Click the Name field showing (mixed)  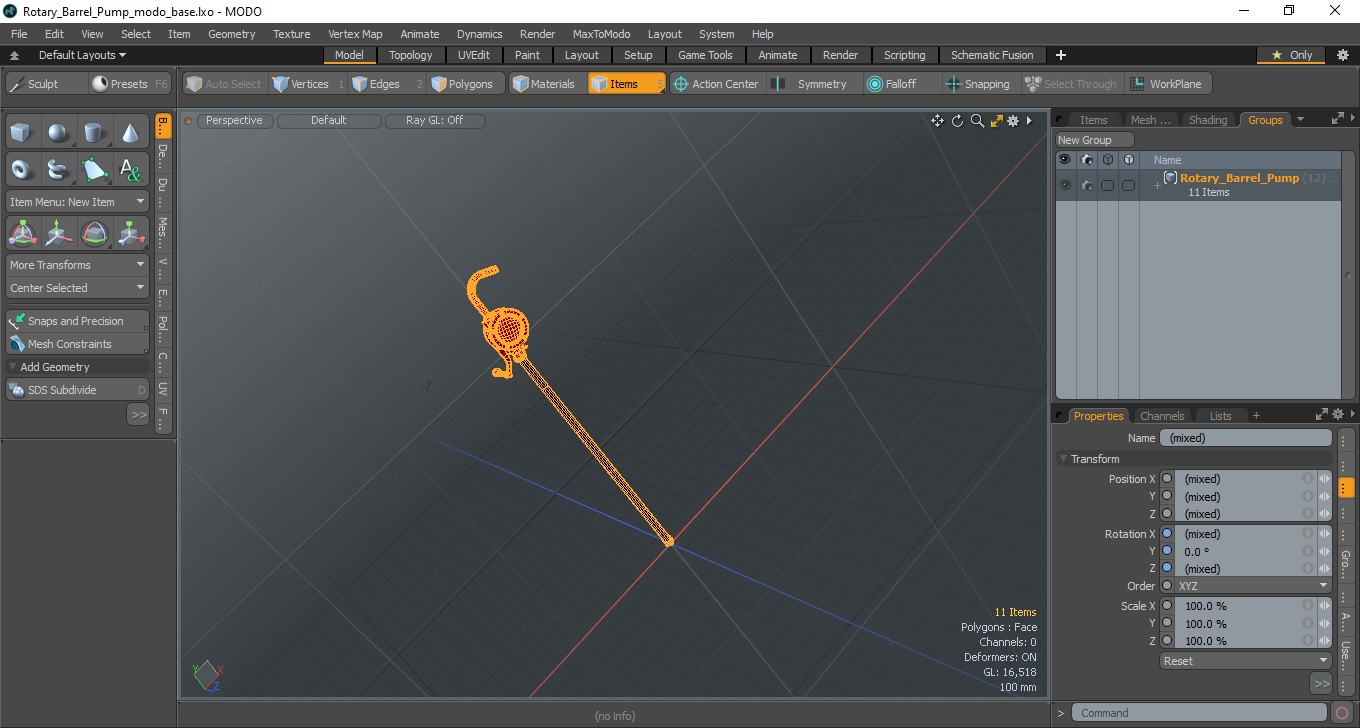(x=1246, y=438)
